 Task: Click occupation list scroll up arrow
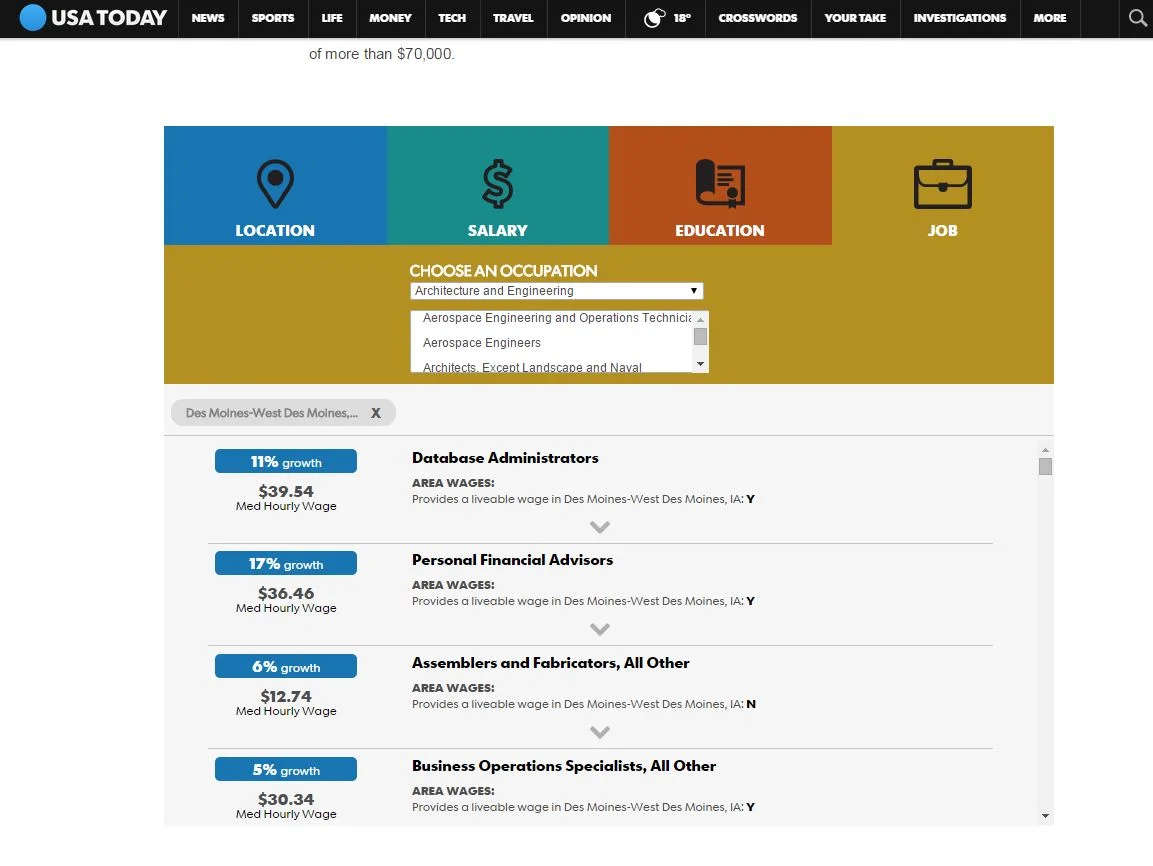click(x=701, y=319)
